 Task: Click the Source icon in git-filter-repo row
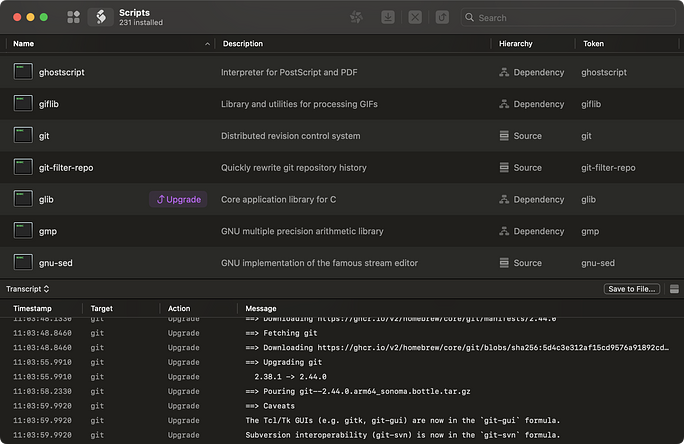tap(504, 167)
